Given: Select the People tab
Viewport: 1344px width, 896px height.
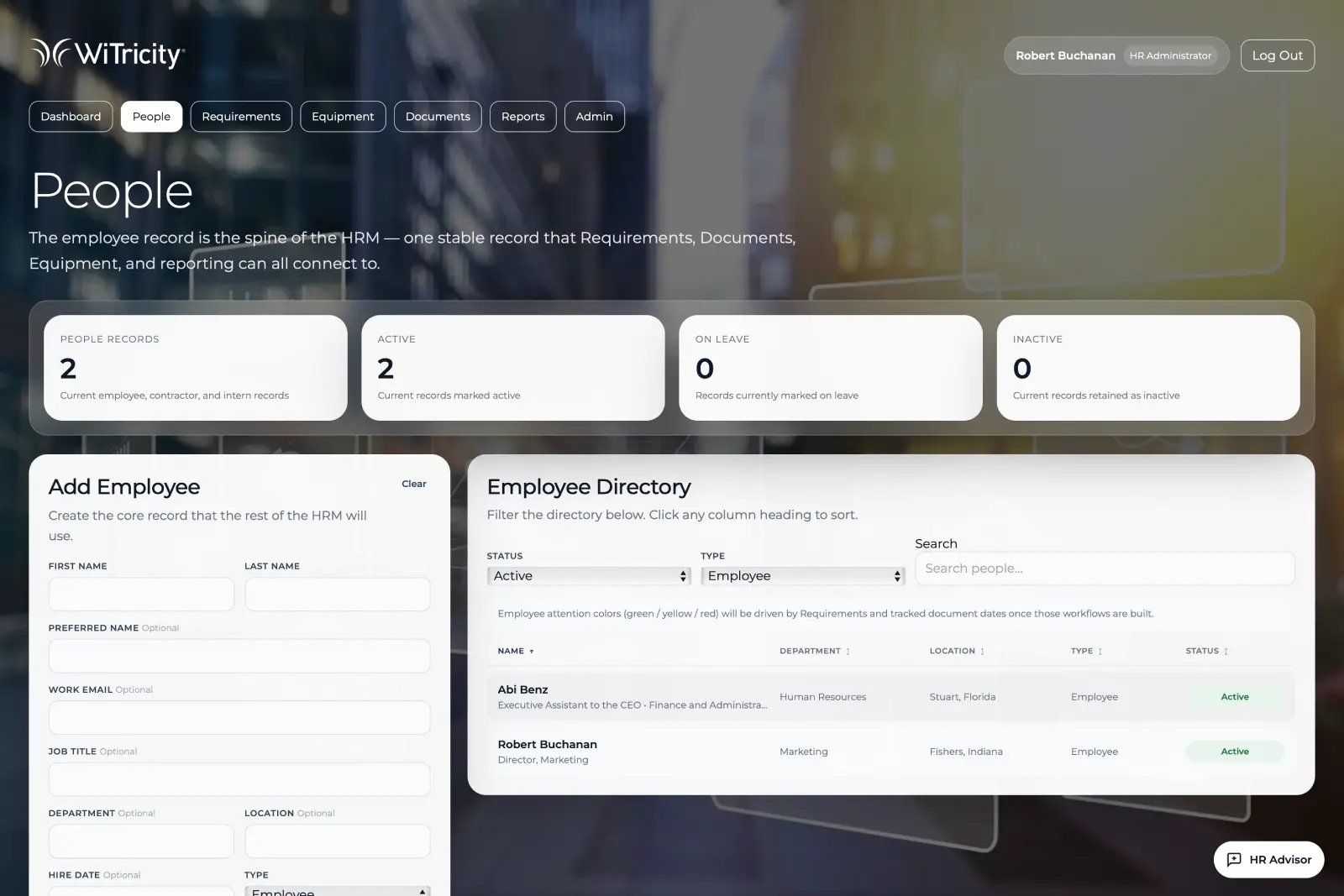Looking at the screenshot, I should click(x=151, y=117).
